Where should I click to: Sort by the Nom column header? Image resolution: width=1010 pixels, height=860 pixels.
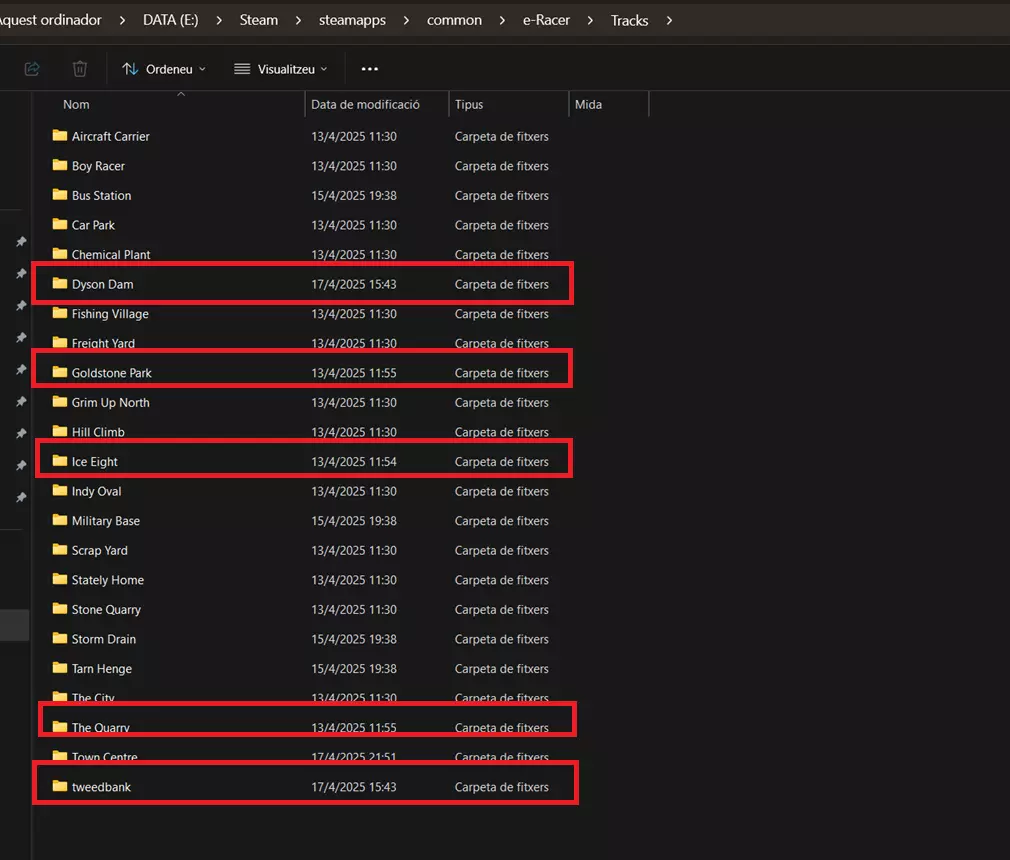76,105
